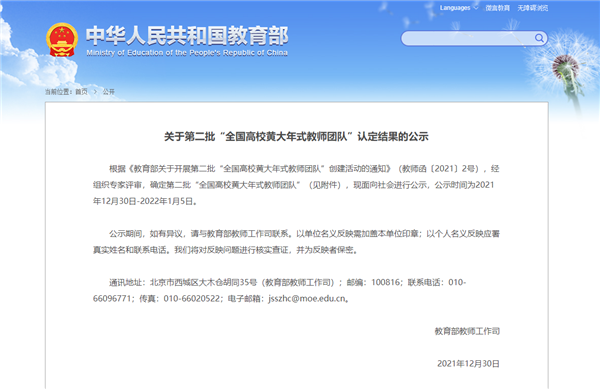Click the 见附件 text in the paragraph
Screen dimensions: 600x389
click(324, 185)
